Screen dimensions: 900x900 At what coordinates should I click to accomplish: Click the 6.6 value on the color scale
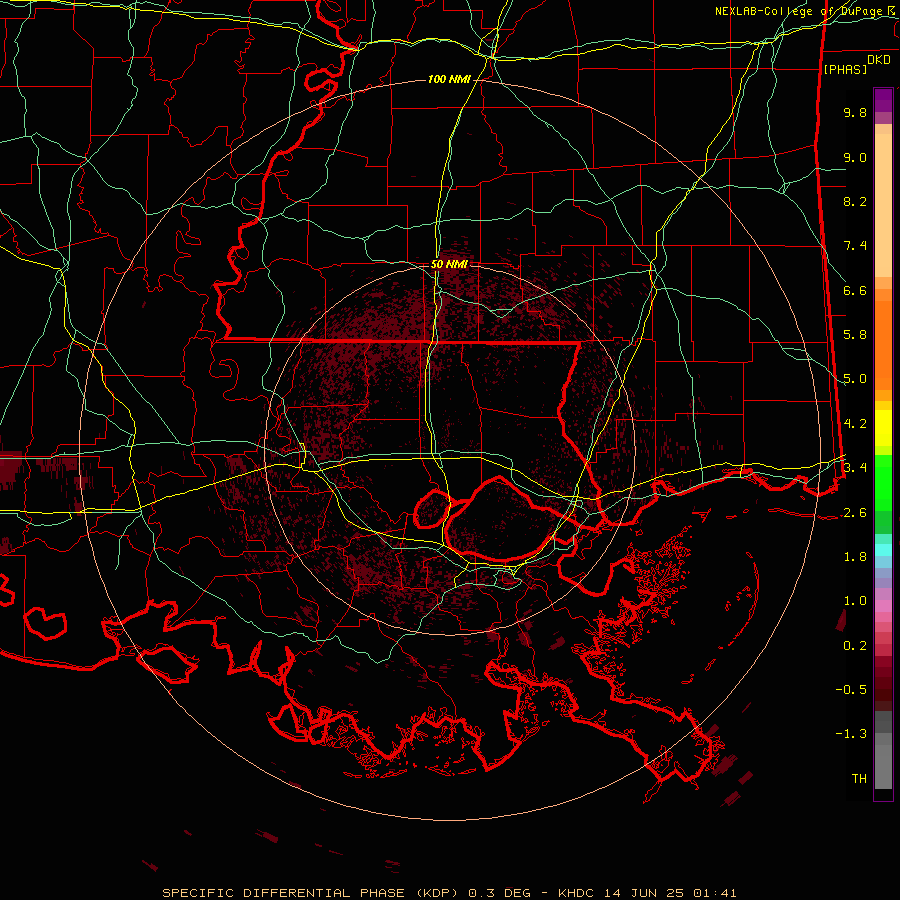point(855,290)
